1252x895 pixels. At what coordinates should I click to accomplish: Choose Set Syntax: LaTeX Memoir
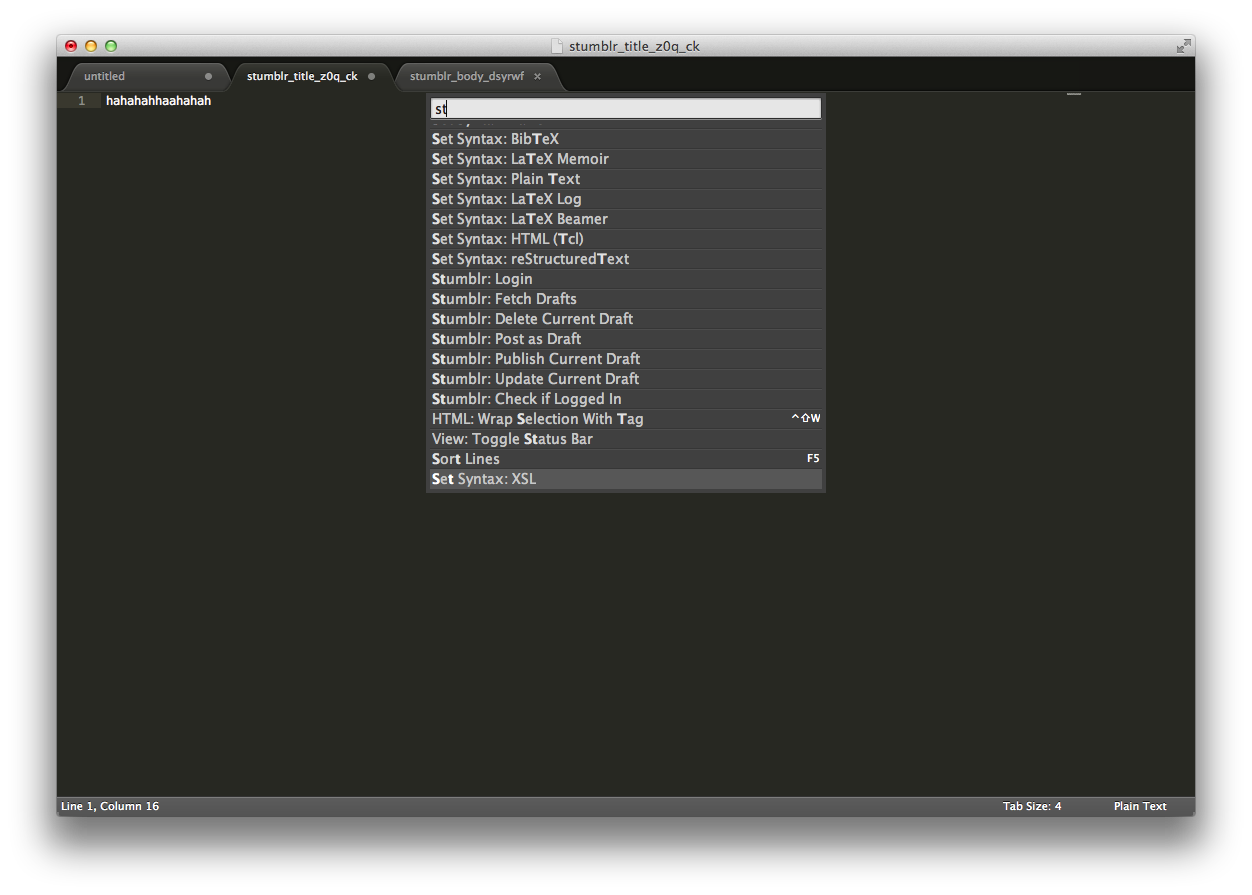click(626, 159)
